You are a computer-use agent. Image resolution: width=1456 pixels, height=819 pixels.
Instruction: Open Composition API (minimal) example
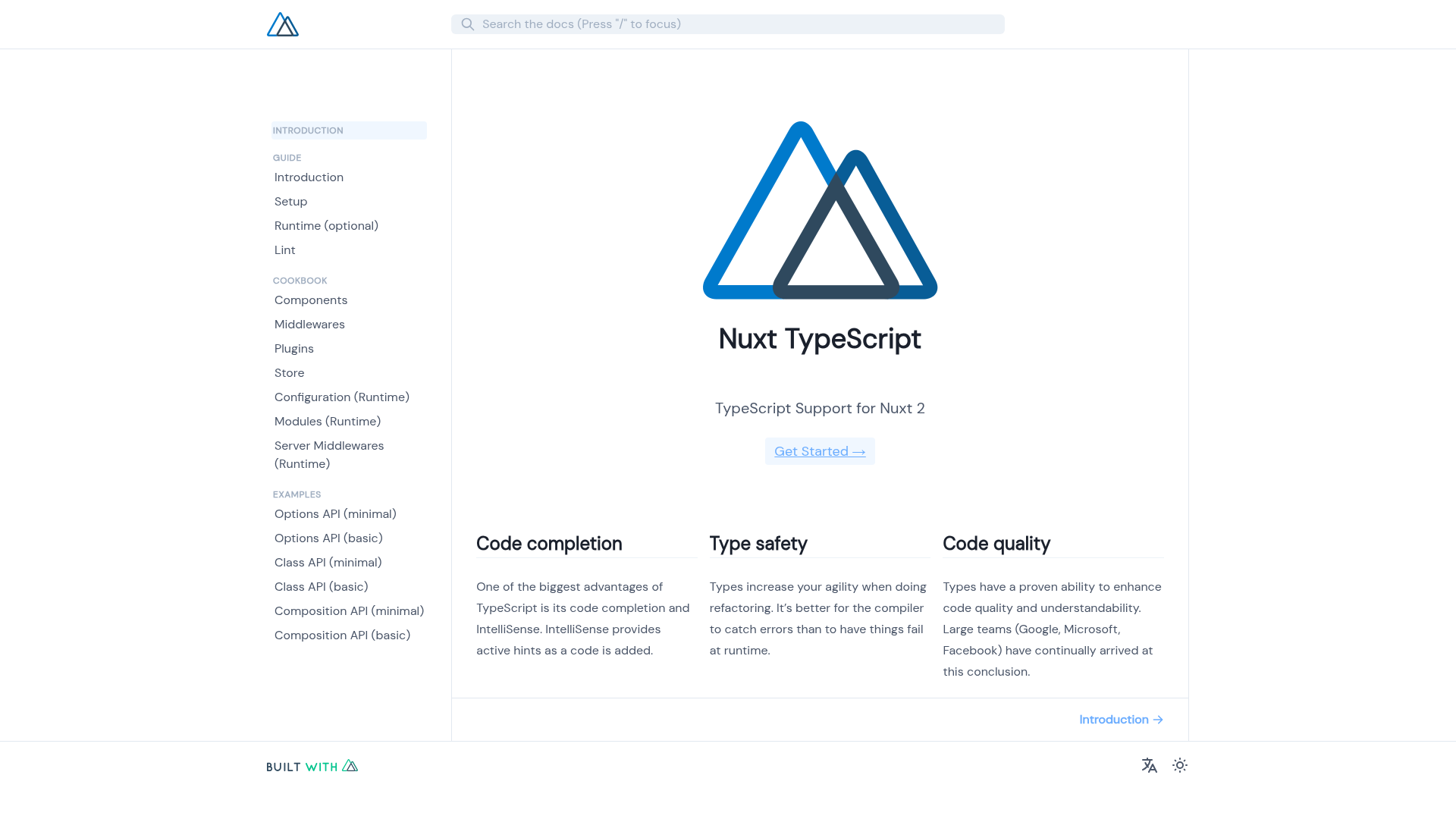pos(349,611)
